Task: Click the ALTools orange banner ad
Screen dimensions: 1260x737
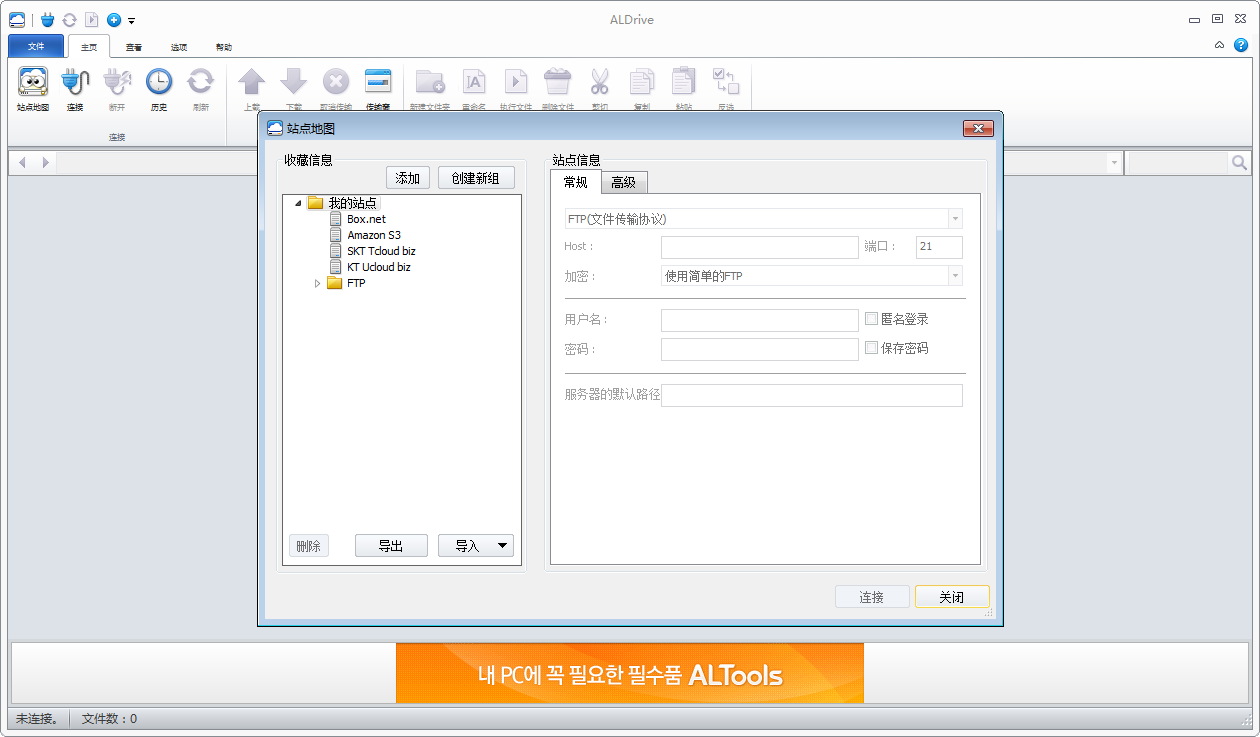Action: [x=630, y=673]
